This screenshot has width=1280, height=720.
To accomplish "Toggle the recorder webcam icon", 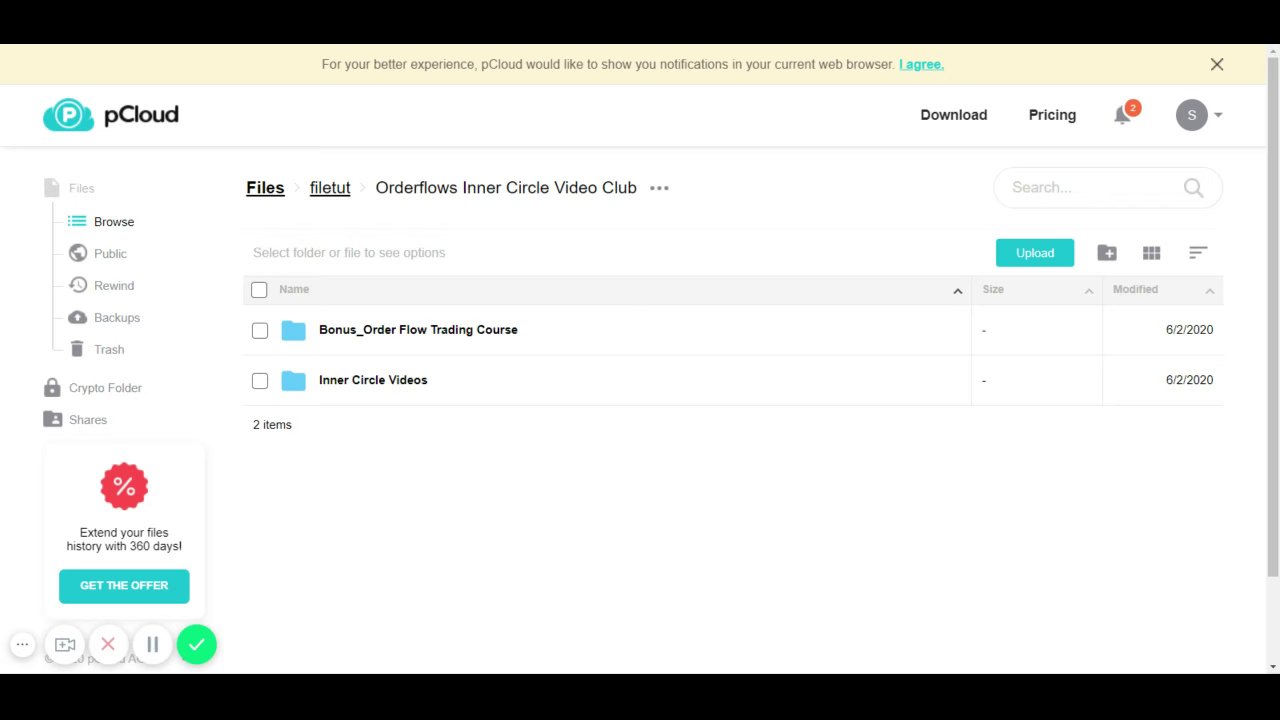I will pos(65,645).
